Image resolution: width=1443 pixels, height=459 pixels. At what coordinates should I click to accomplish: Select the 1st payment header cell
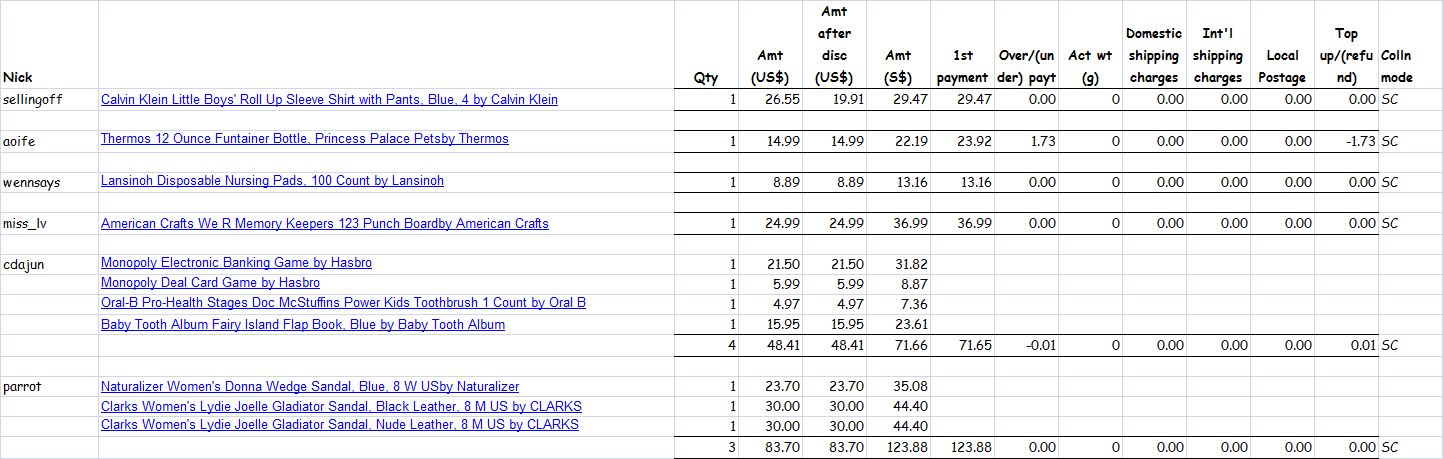(x=962, y=45)
